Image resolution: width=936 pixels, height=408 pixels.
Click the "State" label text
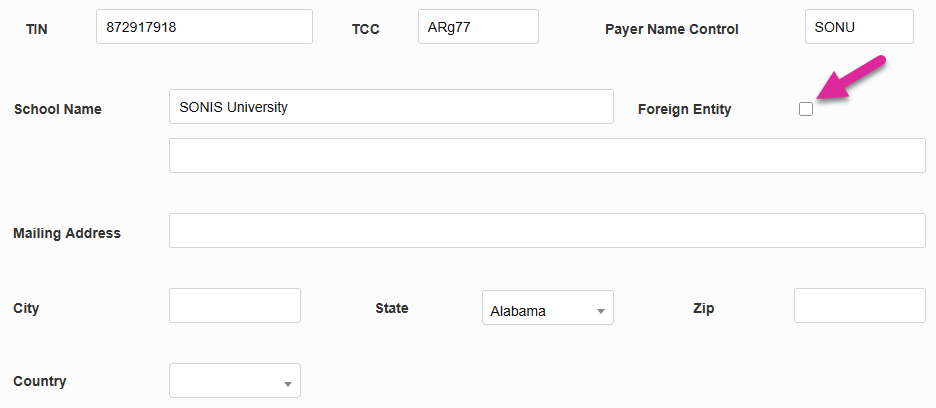click(x=392, y=308)
